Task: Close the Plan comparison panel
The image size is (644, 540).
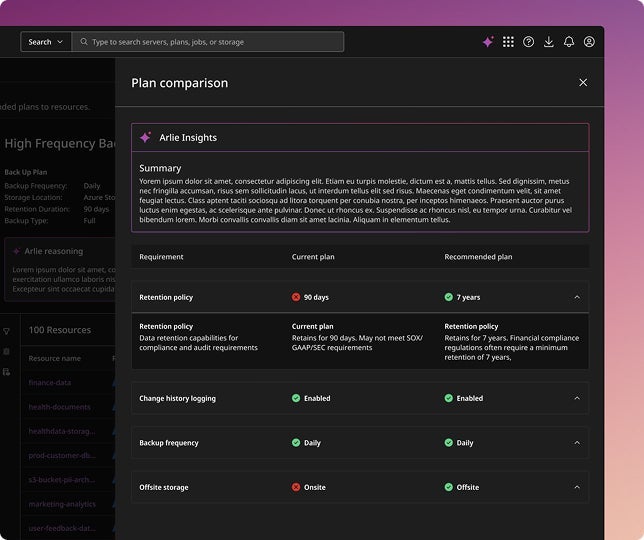Action: pos(583,83)
